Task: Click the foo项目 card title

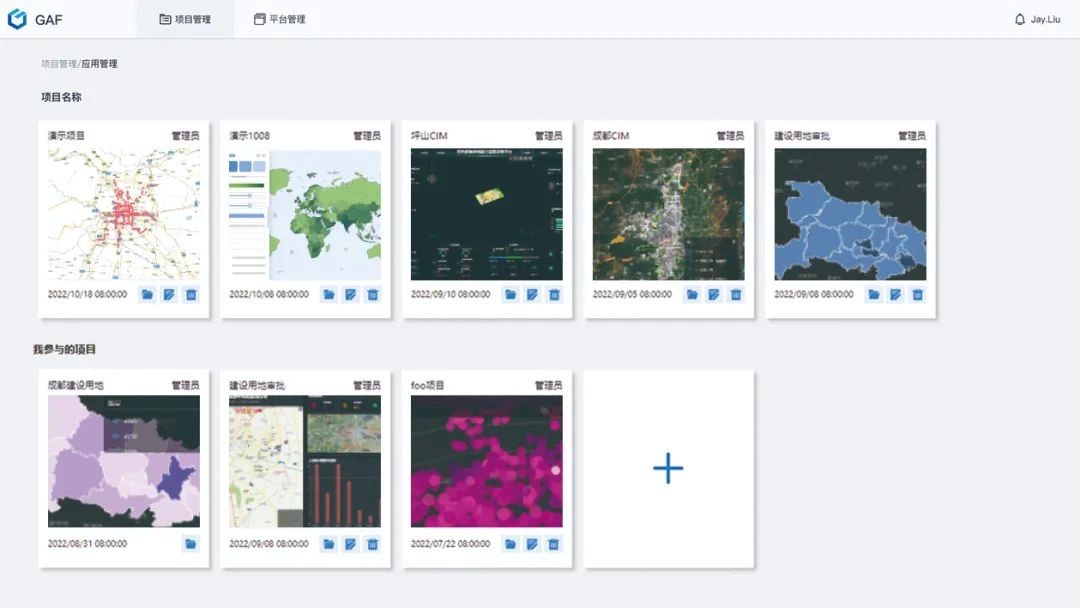Action: 427,385
